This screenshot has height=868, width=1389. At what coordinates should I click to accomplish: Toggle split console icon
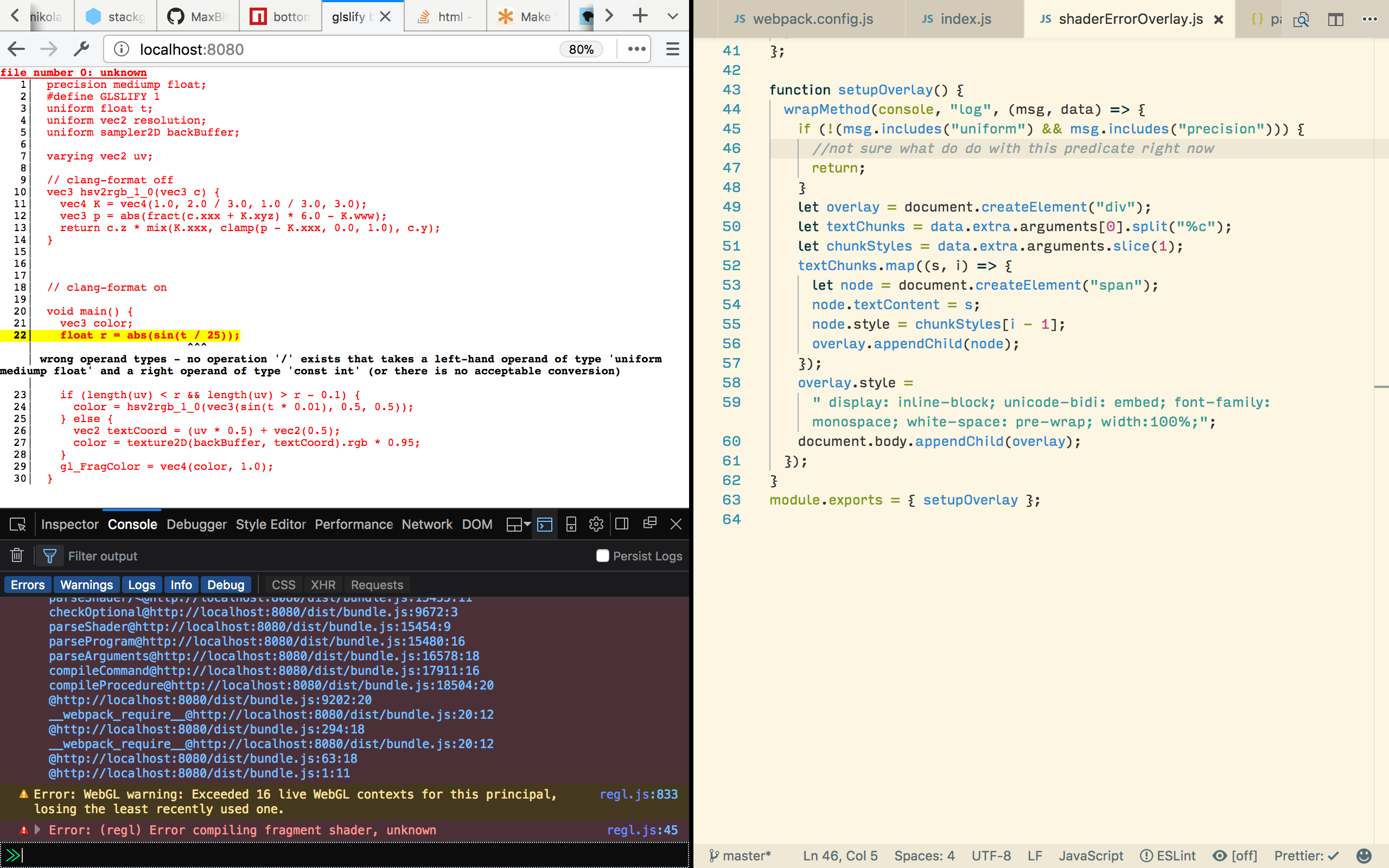[544, 524]
